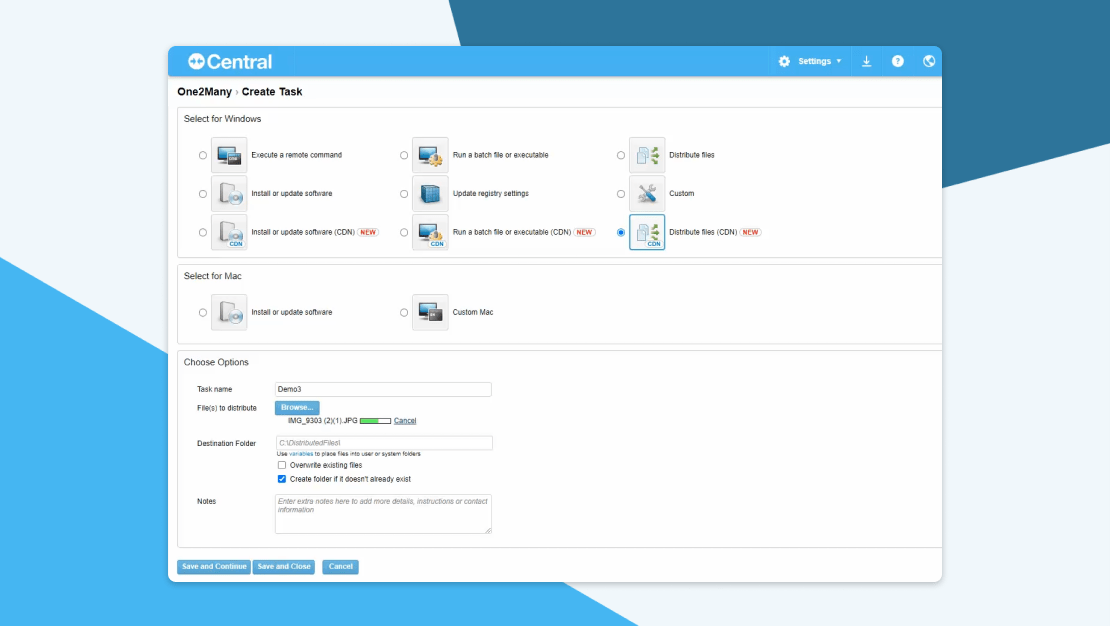Screen dimensions: 1110x626
Task: Click inside the Notes text area
Action: point(383,512)
